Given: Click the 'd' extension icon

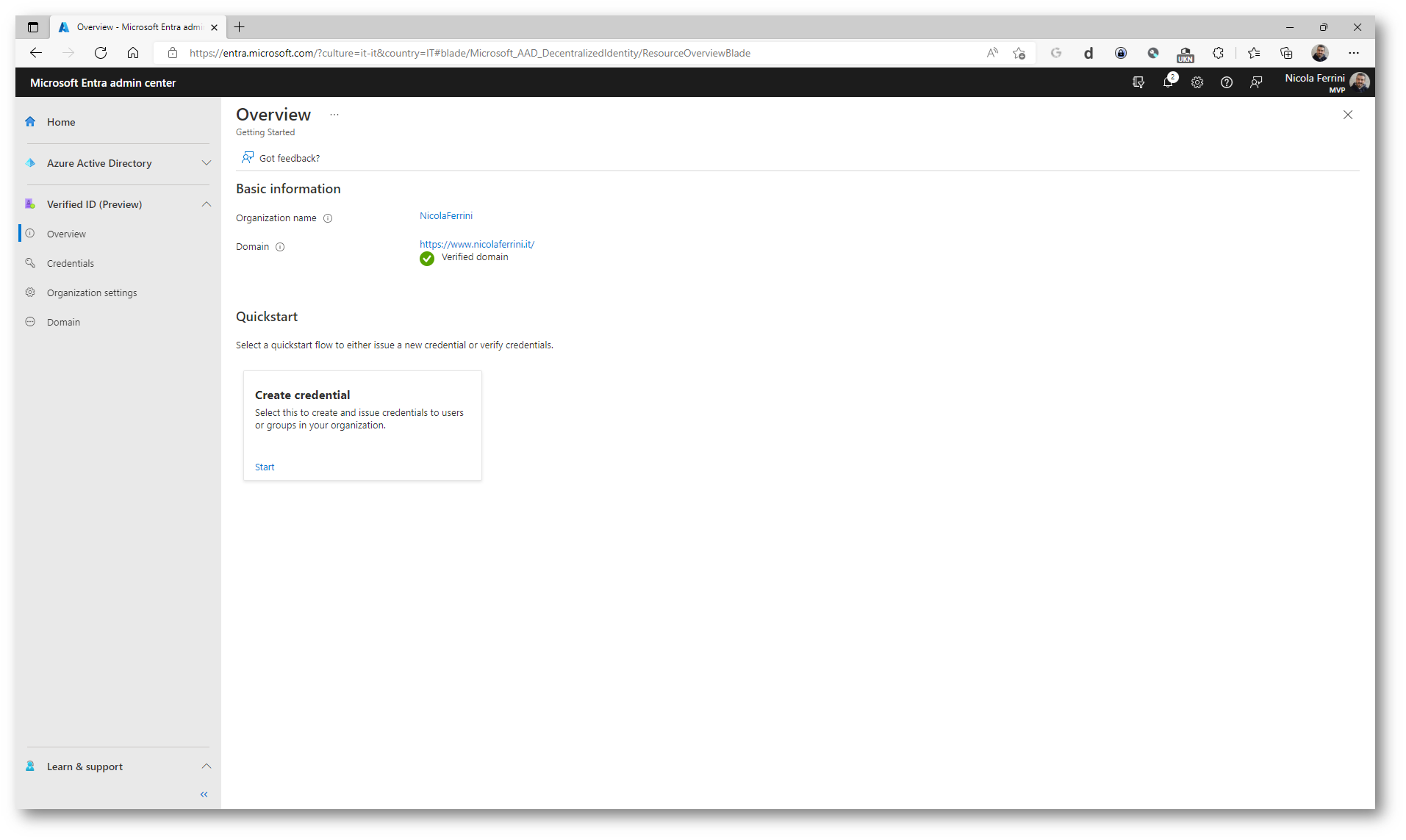Looking at the screenshot, I should (1088, 53).
